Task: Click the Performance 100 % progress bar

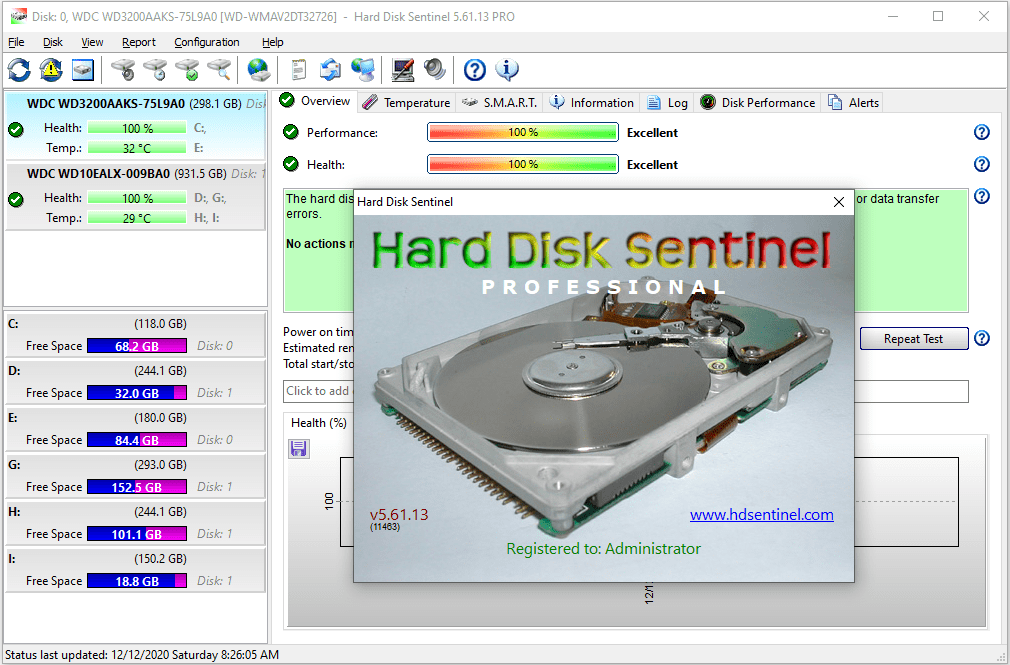Action: [522, 132]
